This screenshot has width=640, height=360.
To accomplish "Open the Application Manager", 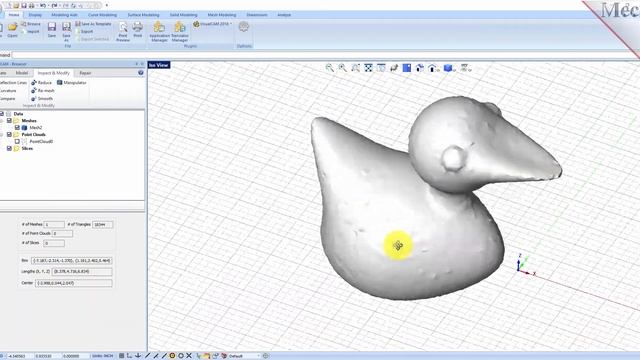I will point(159,31).
